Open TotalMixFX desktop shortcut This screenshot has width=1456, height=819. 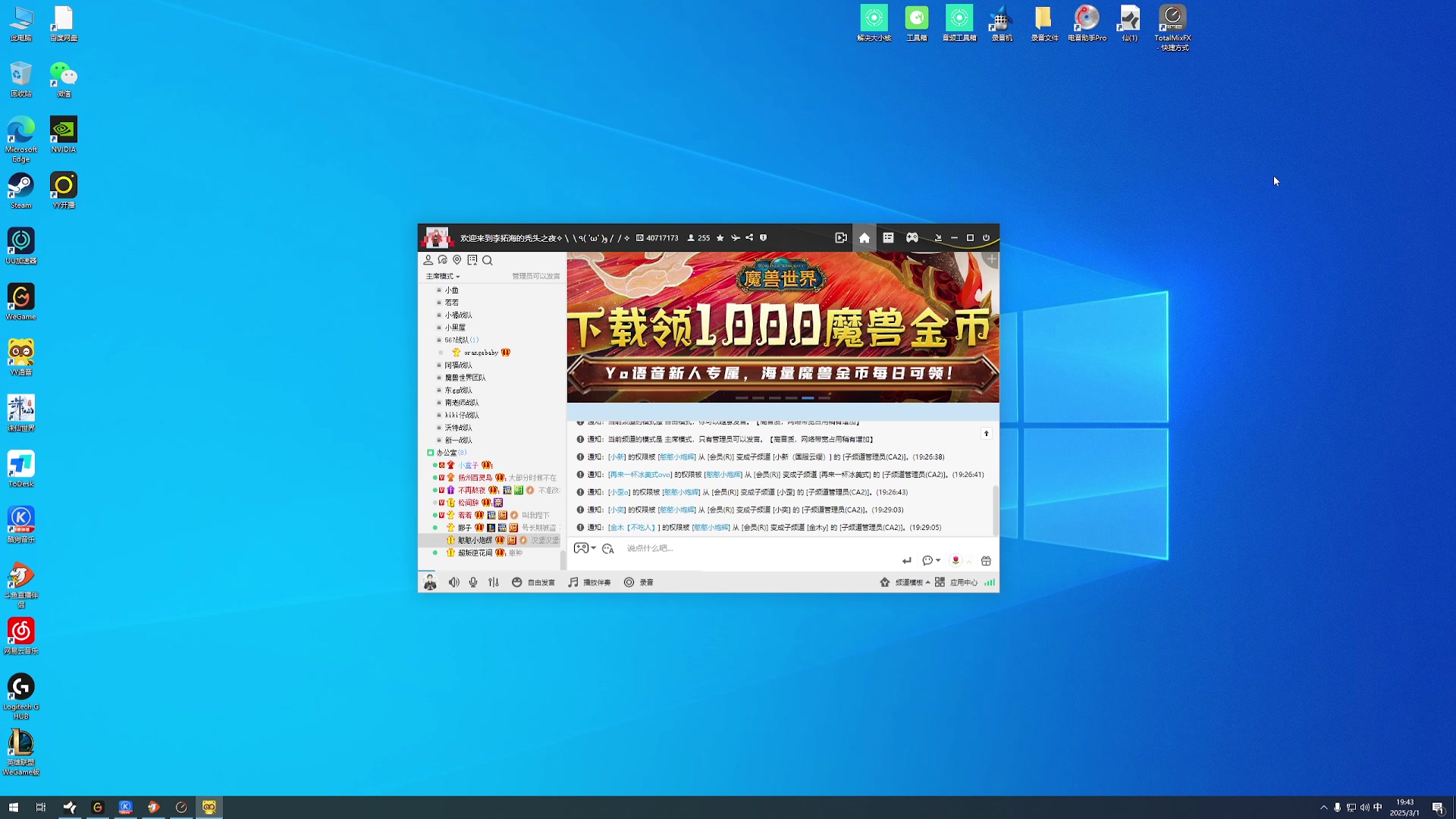click(x=1172, y=28)
